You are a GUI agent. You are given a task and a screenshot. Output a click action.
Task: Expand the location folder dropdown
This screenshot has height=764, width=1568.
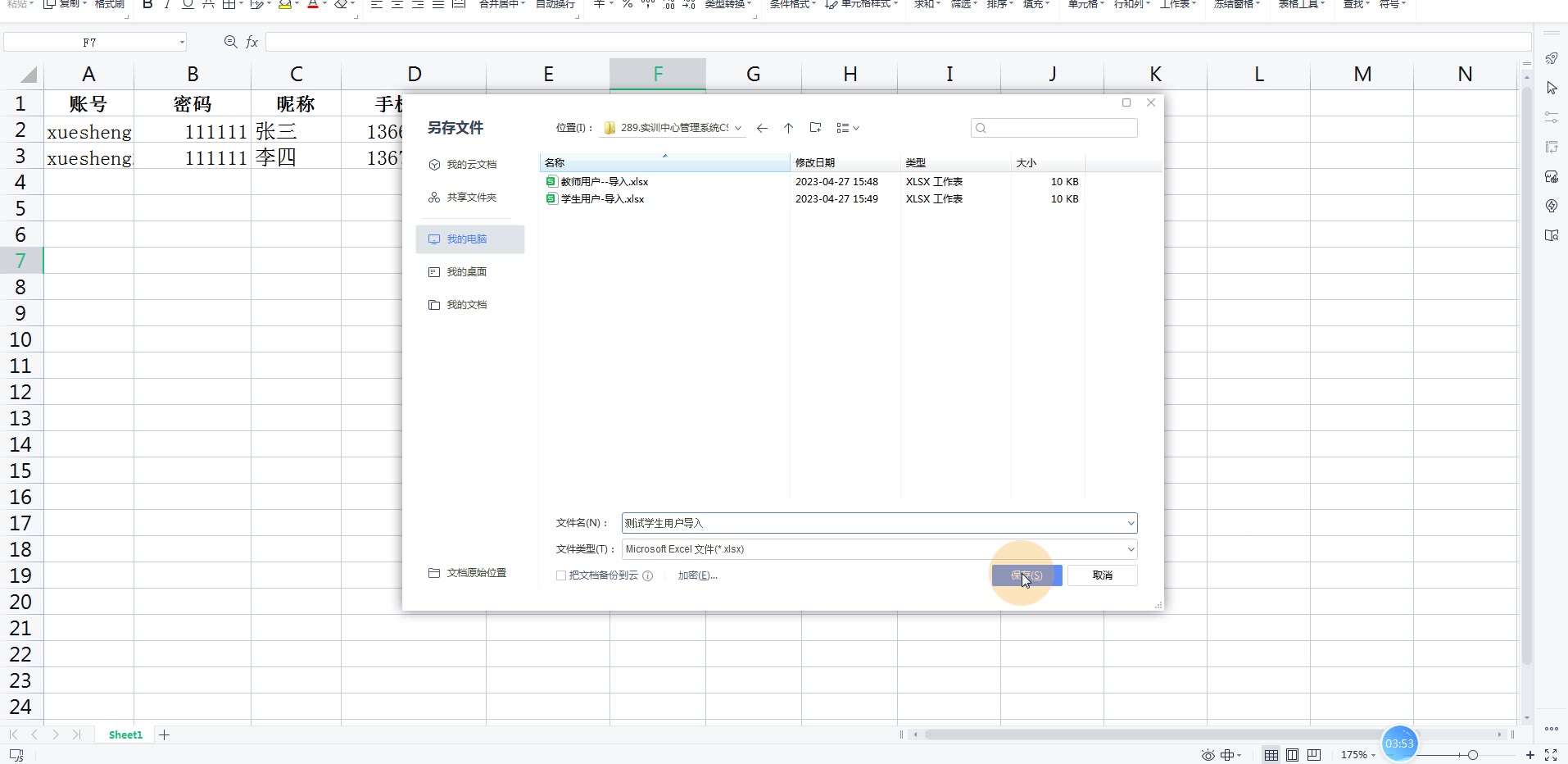coord(738,128)
